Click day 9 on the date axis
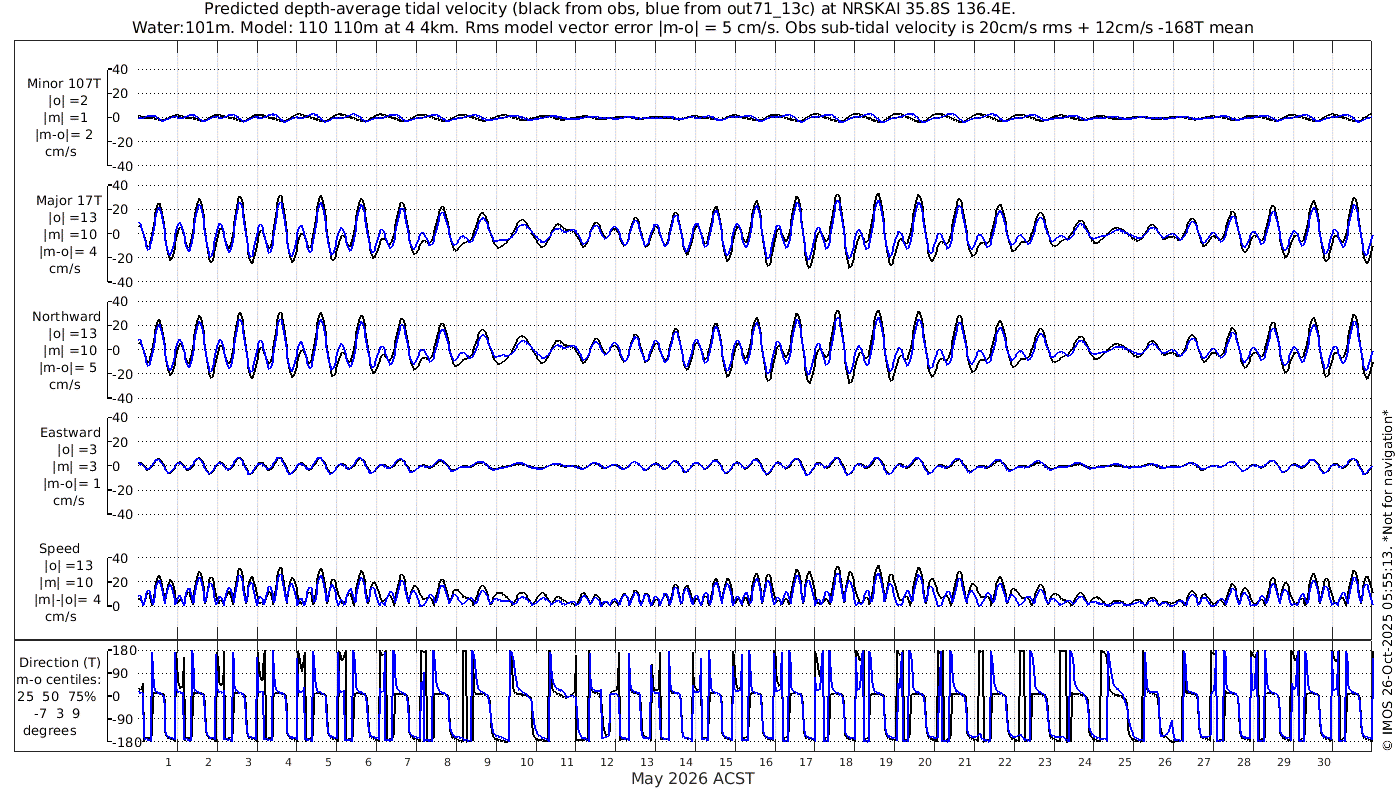The width and height of the screenshot is (1400, 800). pos(487,762)
